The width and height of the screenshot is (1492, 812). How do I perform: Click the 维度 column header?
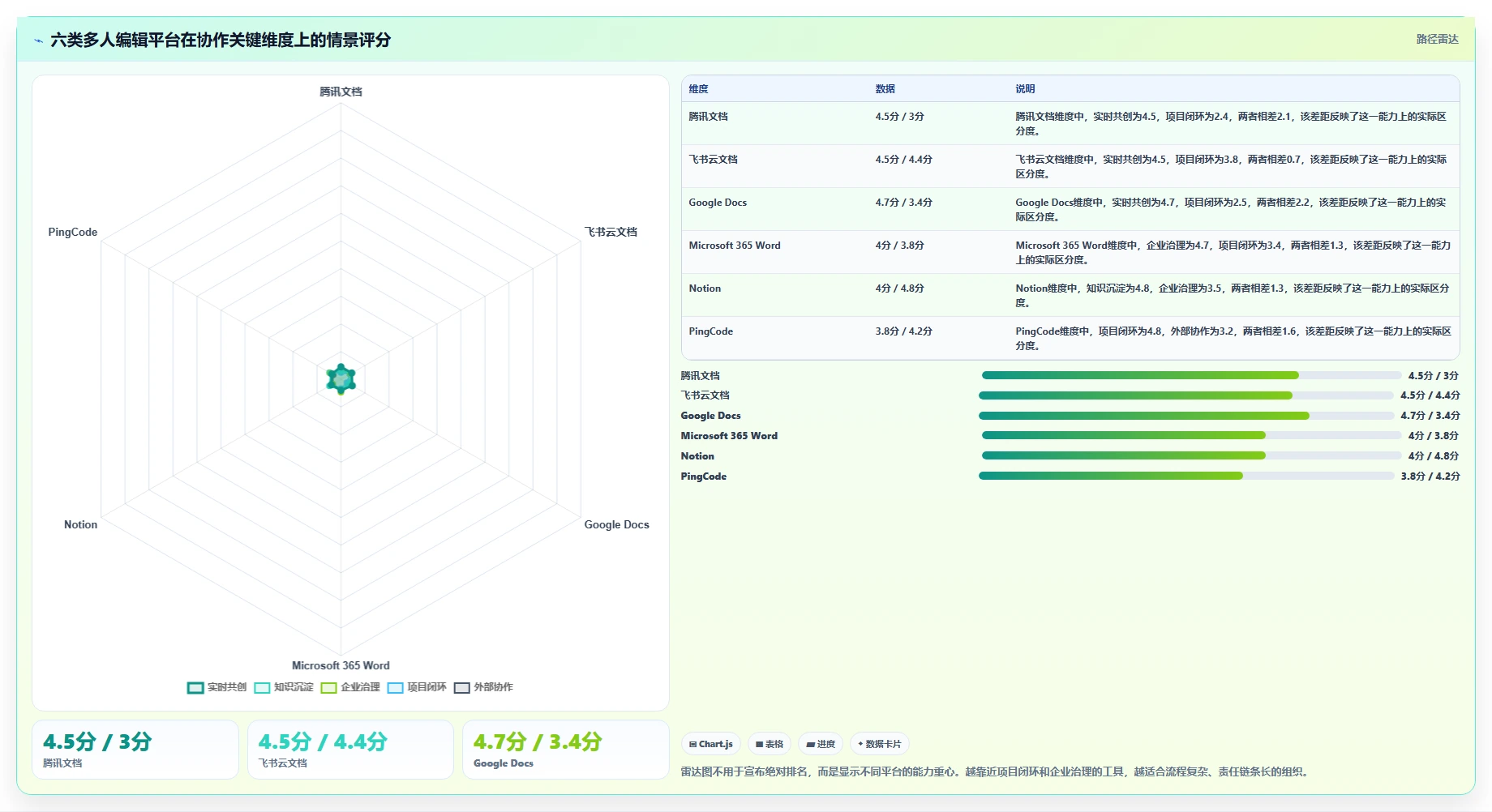point(699,89)
